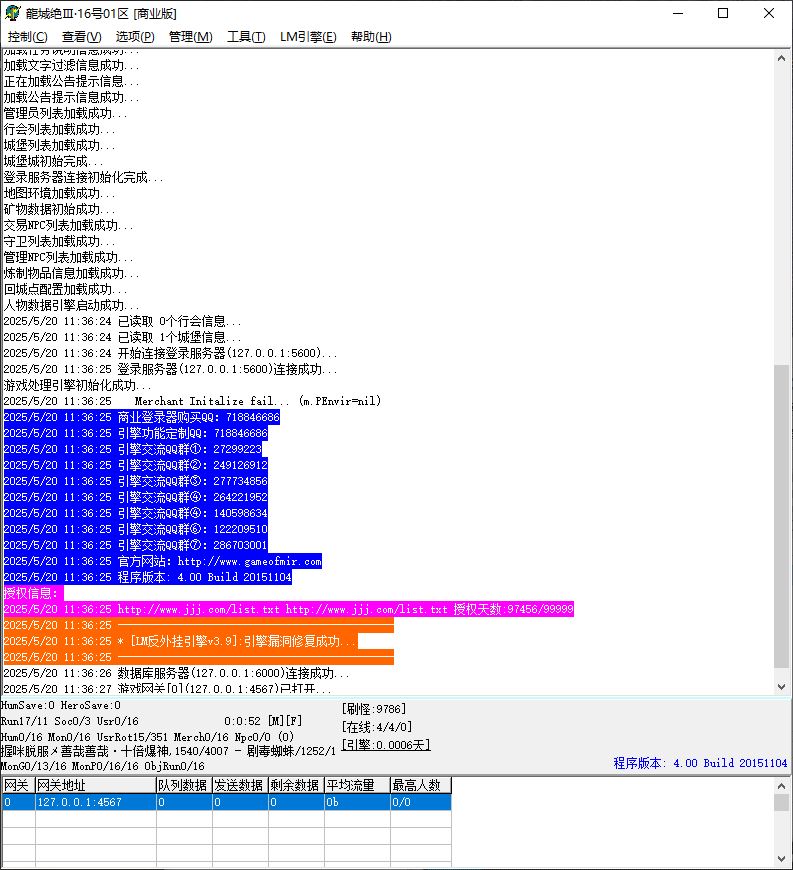Click the 程序版本 blue highlighted log line
The image size is (793, 870).
tap(148, 577)
